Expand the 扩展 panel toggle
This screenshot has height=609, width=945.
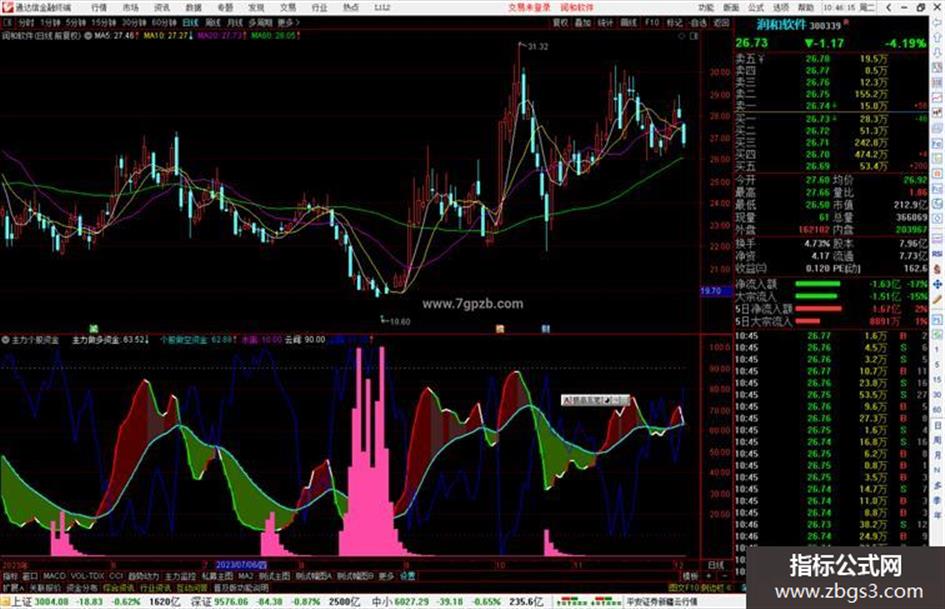[x=13, y=587]
